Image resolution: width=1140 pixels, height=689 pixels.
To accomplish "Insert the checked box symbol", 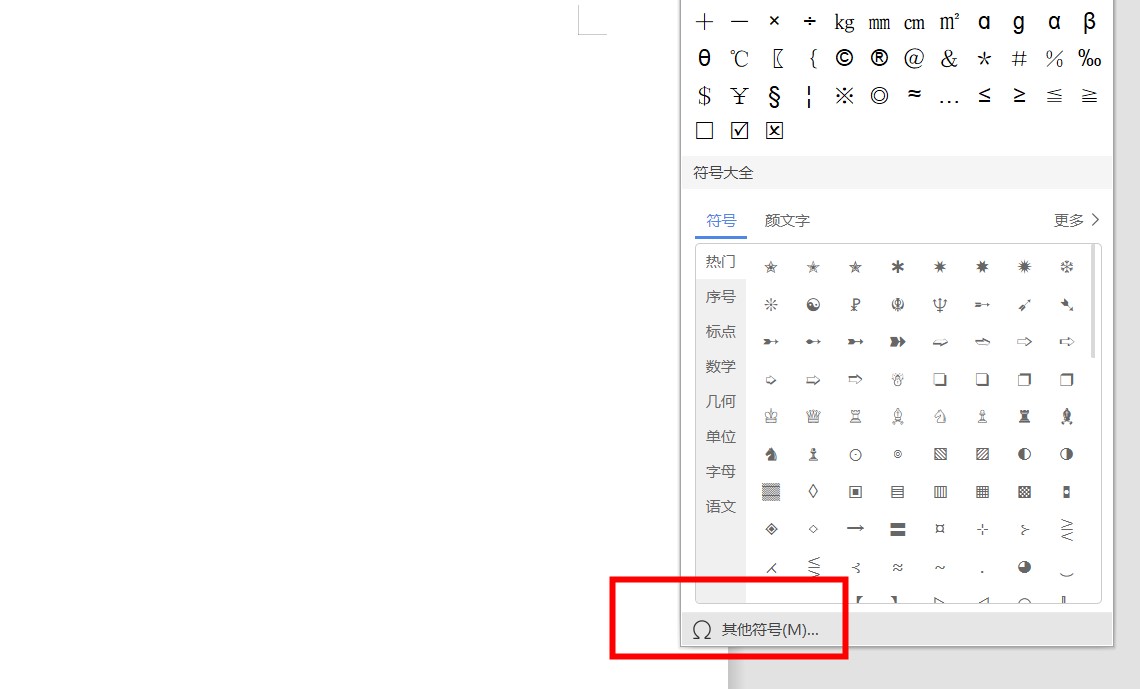I will 739,131.
